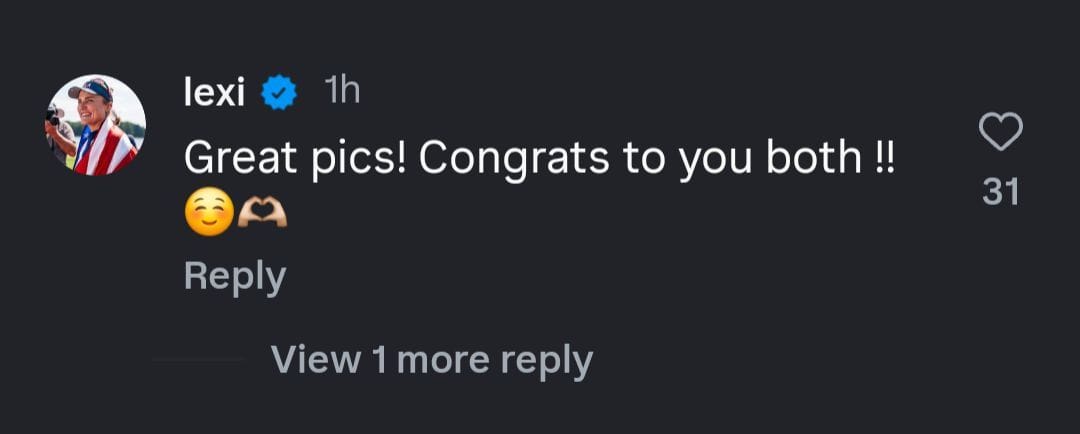Open the 31 likes count
The image size is (1080, 434).
coord(1000,191)
